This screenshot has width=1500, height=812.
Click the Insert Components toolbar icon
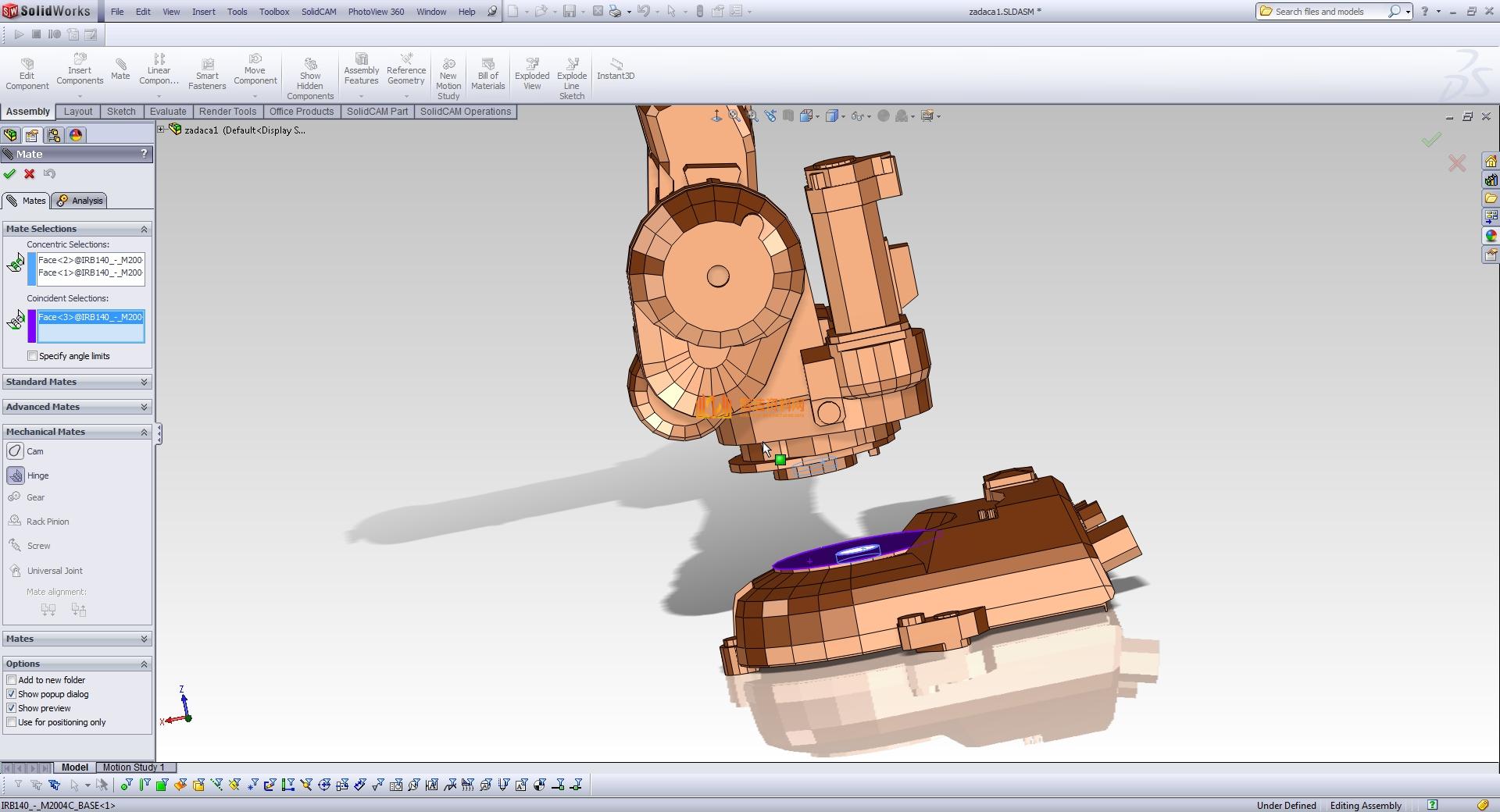[80, 70]
